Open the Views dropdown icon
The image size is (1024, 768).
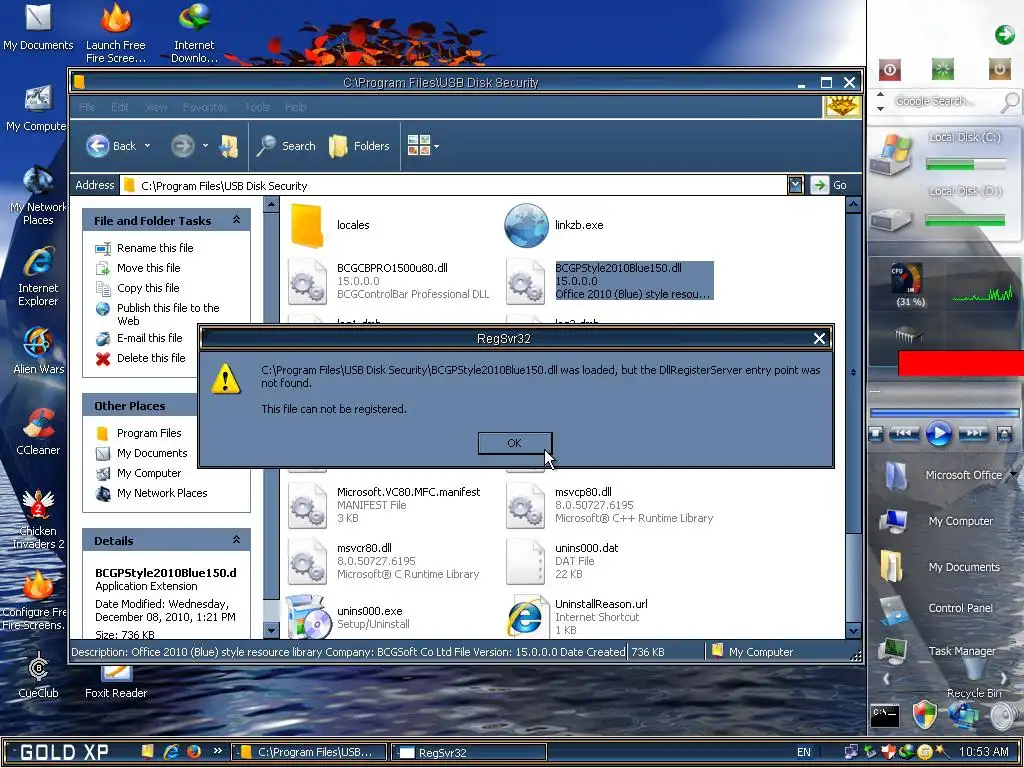[x=423, y=146]
